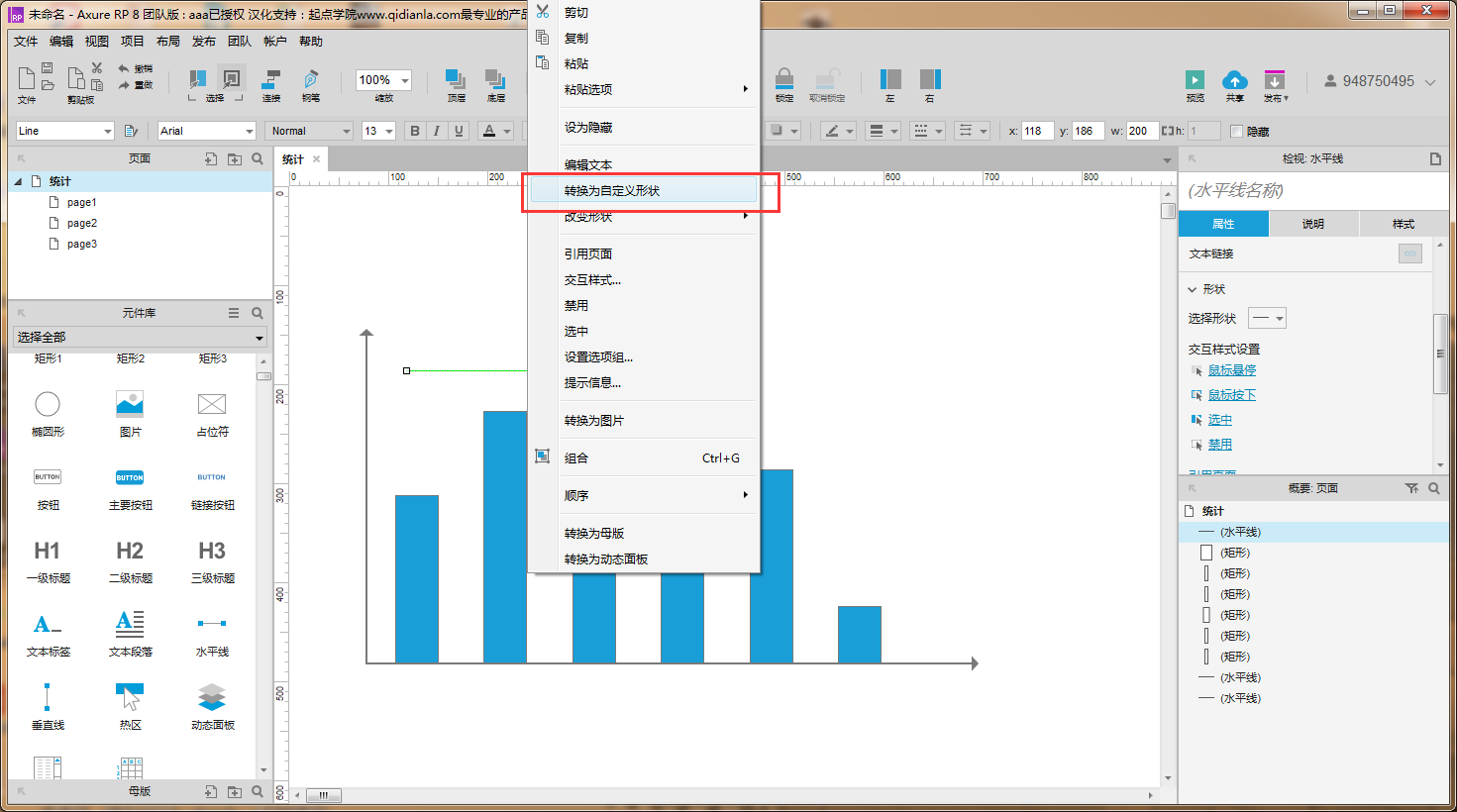Screen dimensions: 1457x812
Task: Click the search icon in pages panel
Action: pyautogui.click(x=258, y=158)
